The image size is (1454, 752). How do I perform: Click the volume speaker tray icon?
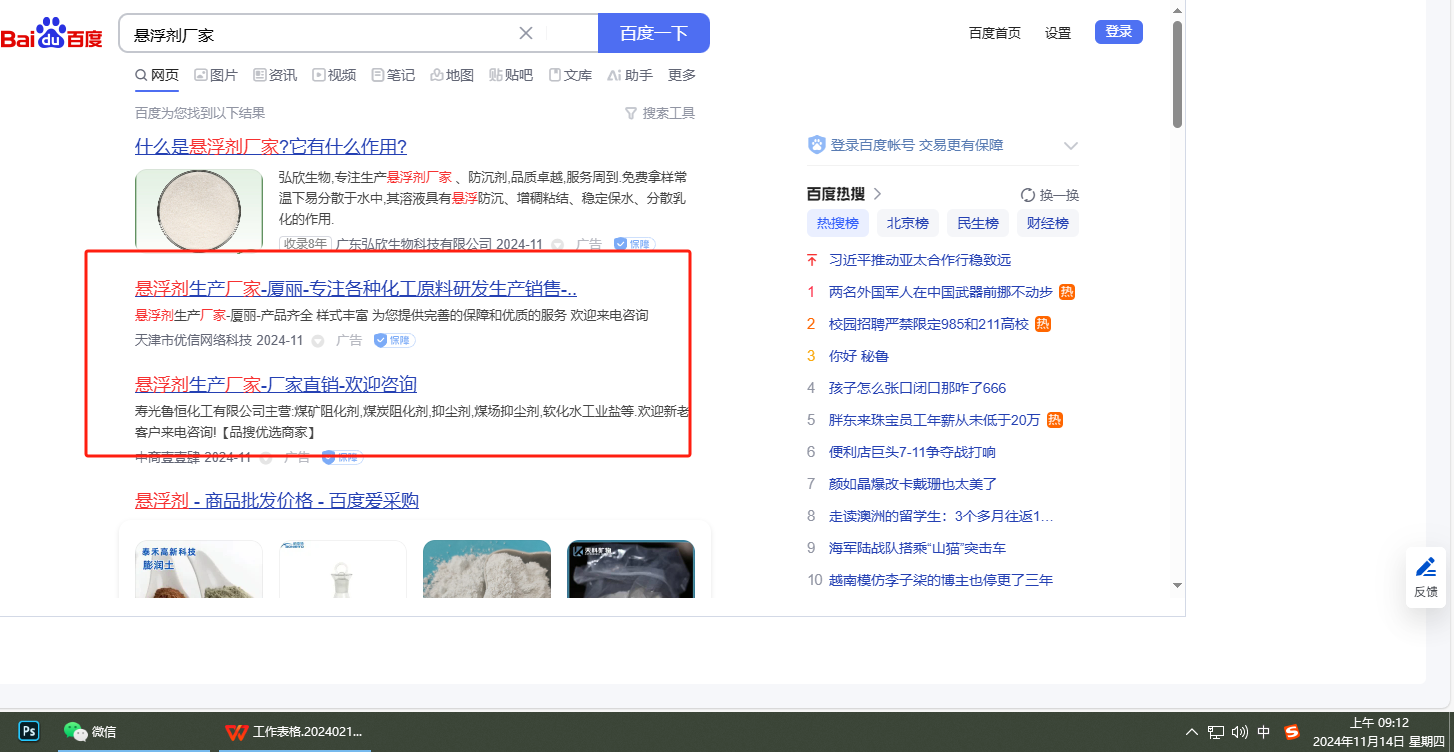(1240, 732)
